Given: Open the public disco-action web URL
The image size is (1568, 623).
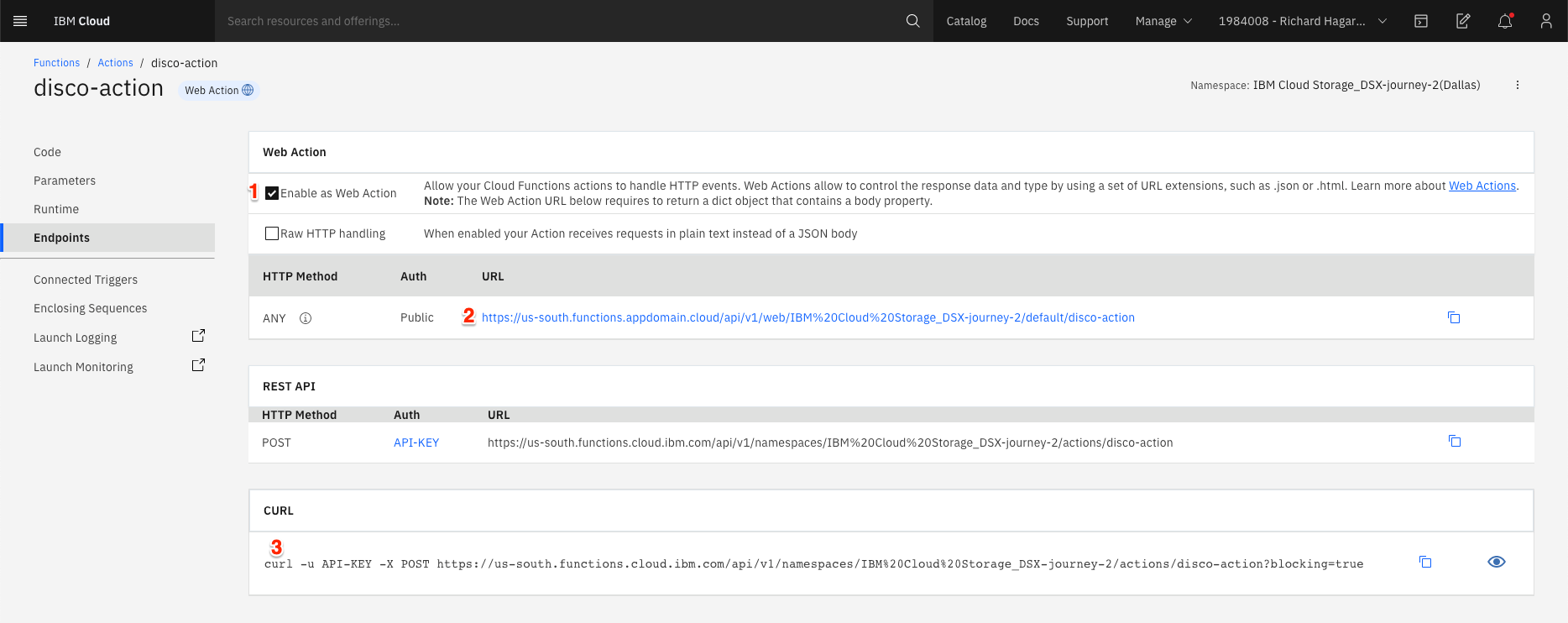Looking at the screenshot, I should (x=808, y=317).
